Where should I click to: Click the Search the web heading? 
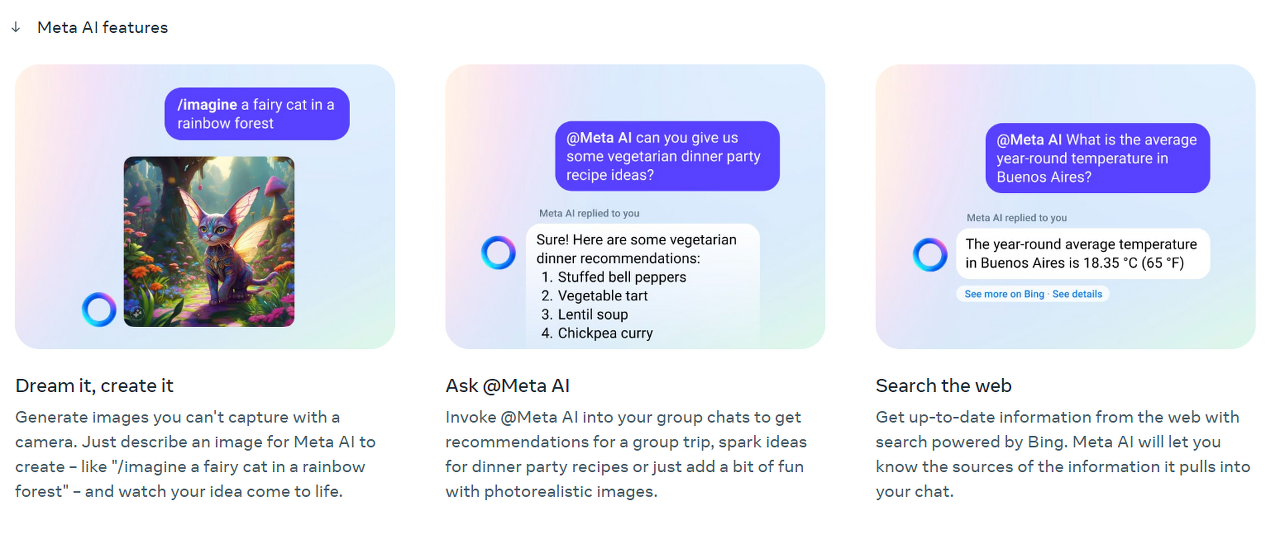944,386
